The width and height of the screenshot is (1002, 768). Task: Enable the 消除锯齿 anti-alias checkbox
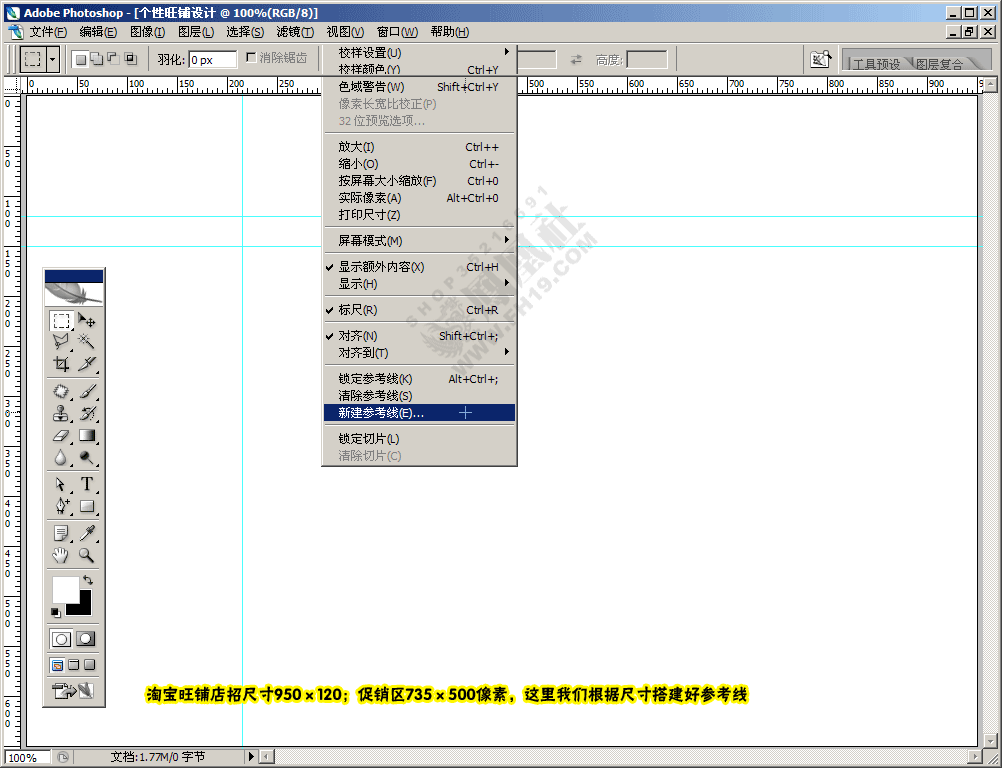(x=251, y=58)
